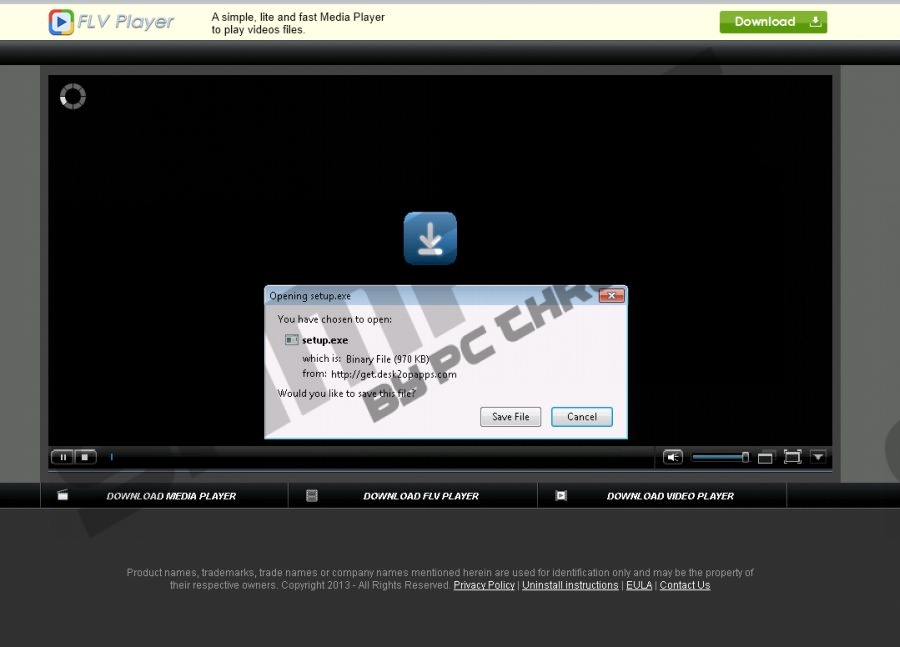Click the green Download button

773,22
